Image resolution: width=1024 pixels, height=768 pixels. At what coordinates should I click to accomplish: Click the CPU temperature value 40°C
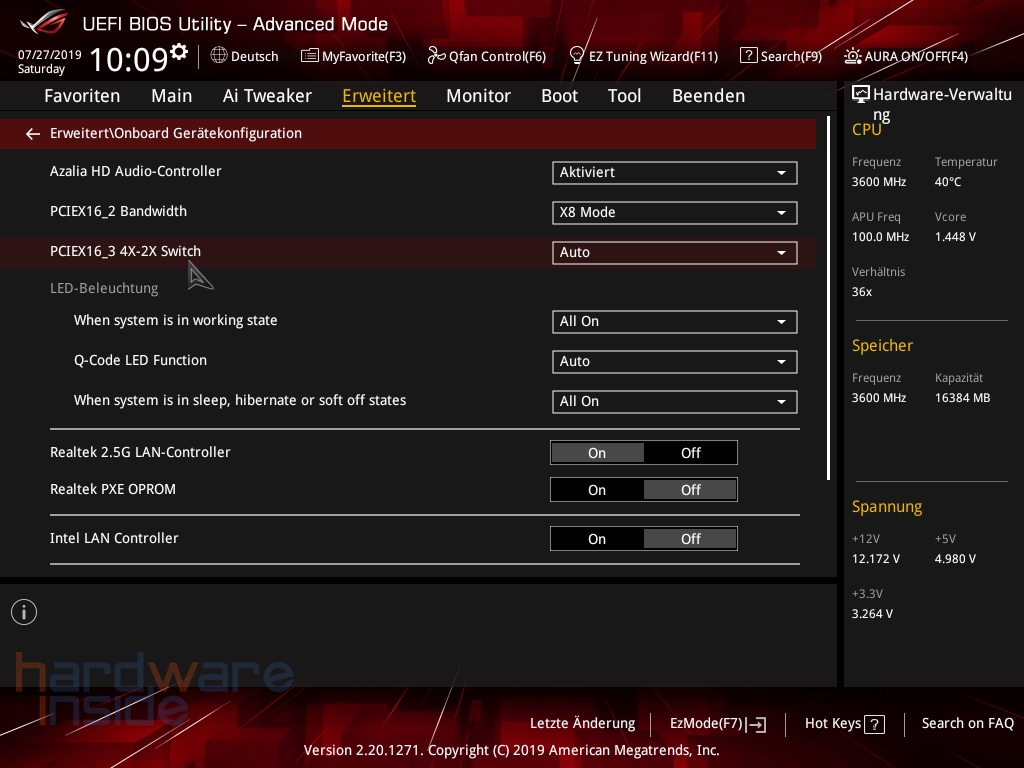(x=948, y=182)
